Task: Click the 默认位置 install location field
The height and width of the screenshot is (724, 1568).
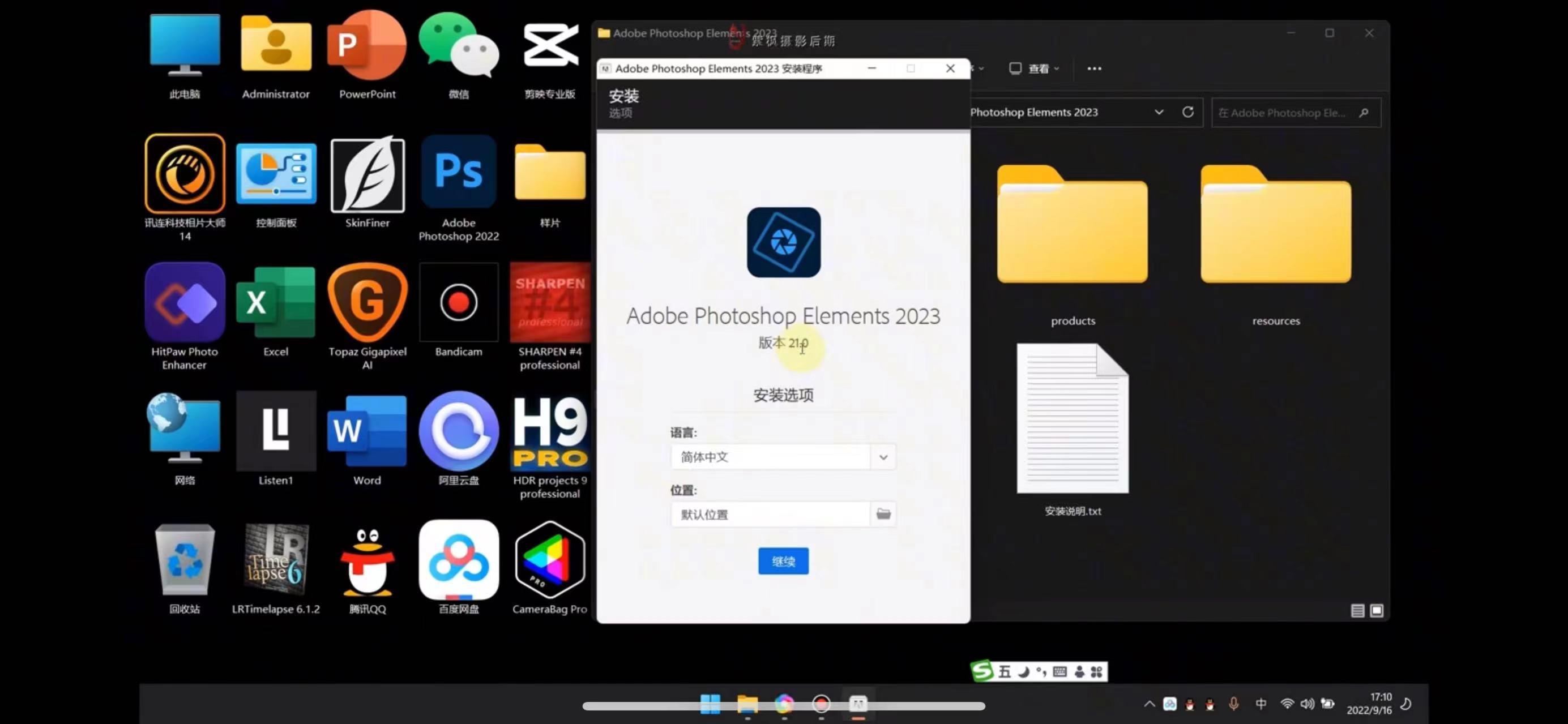Action: point(770,514)
